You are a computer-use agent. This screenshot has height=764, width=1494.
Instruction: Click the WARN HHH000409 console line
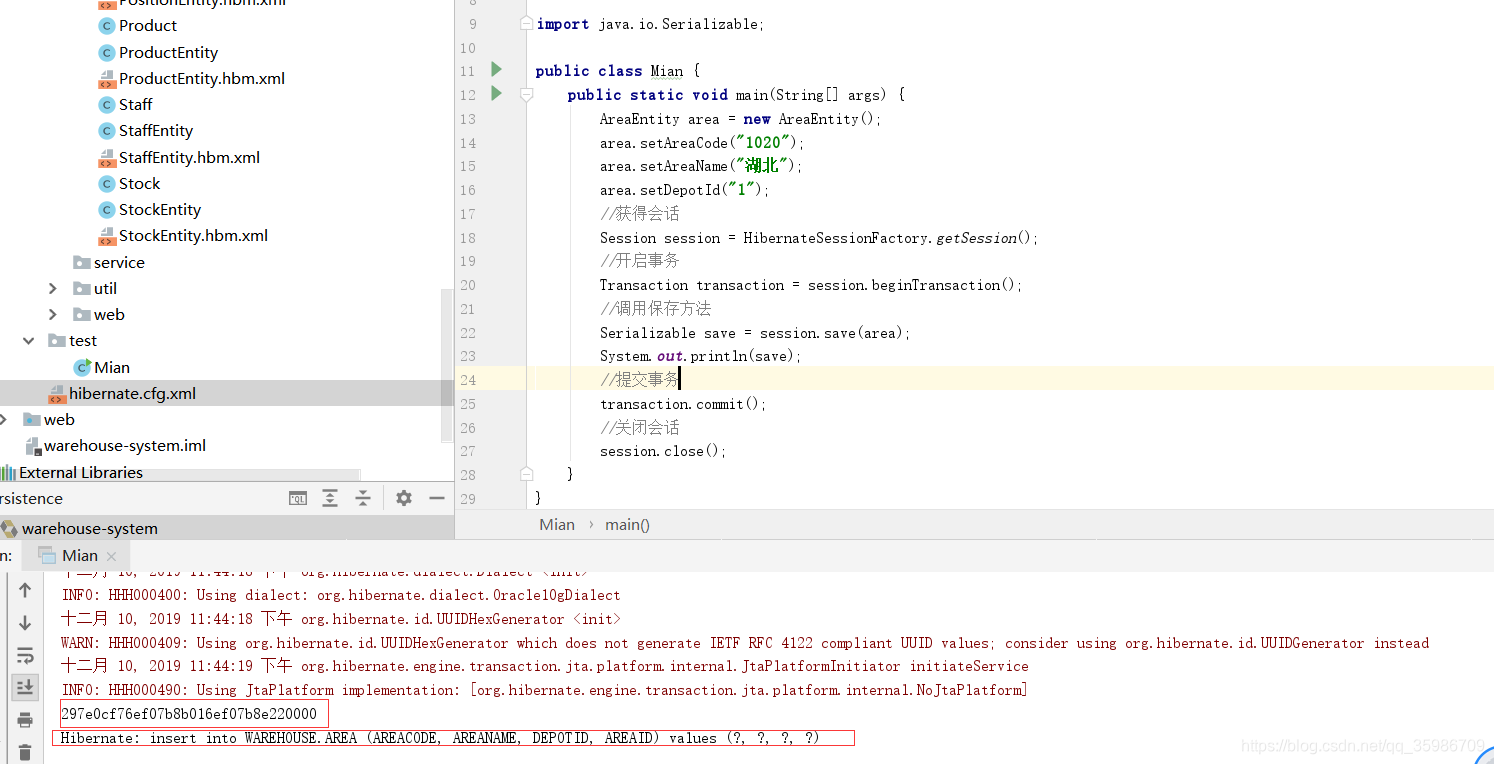tap(745, 643)
